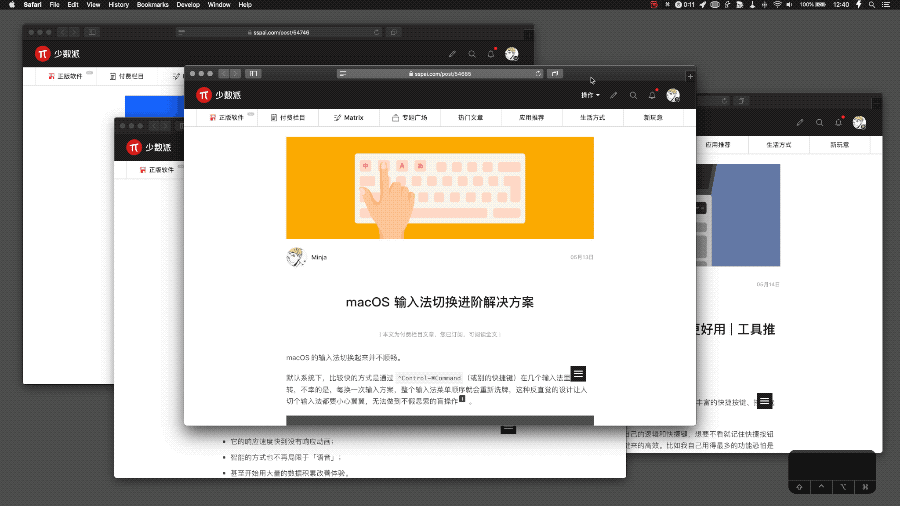The width and height of the screenshot is (900, 506).
Task: Open search in the front window header
Action: pyautogui.click(x=633, y=95)
